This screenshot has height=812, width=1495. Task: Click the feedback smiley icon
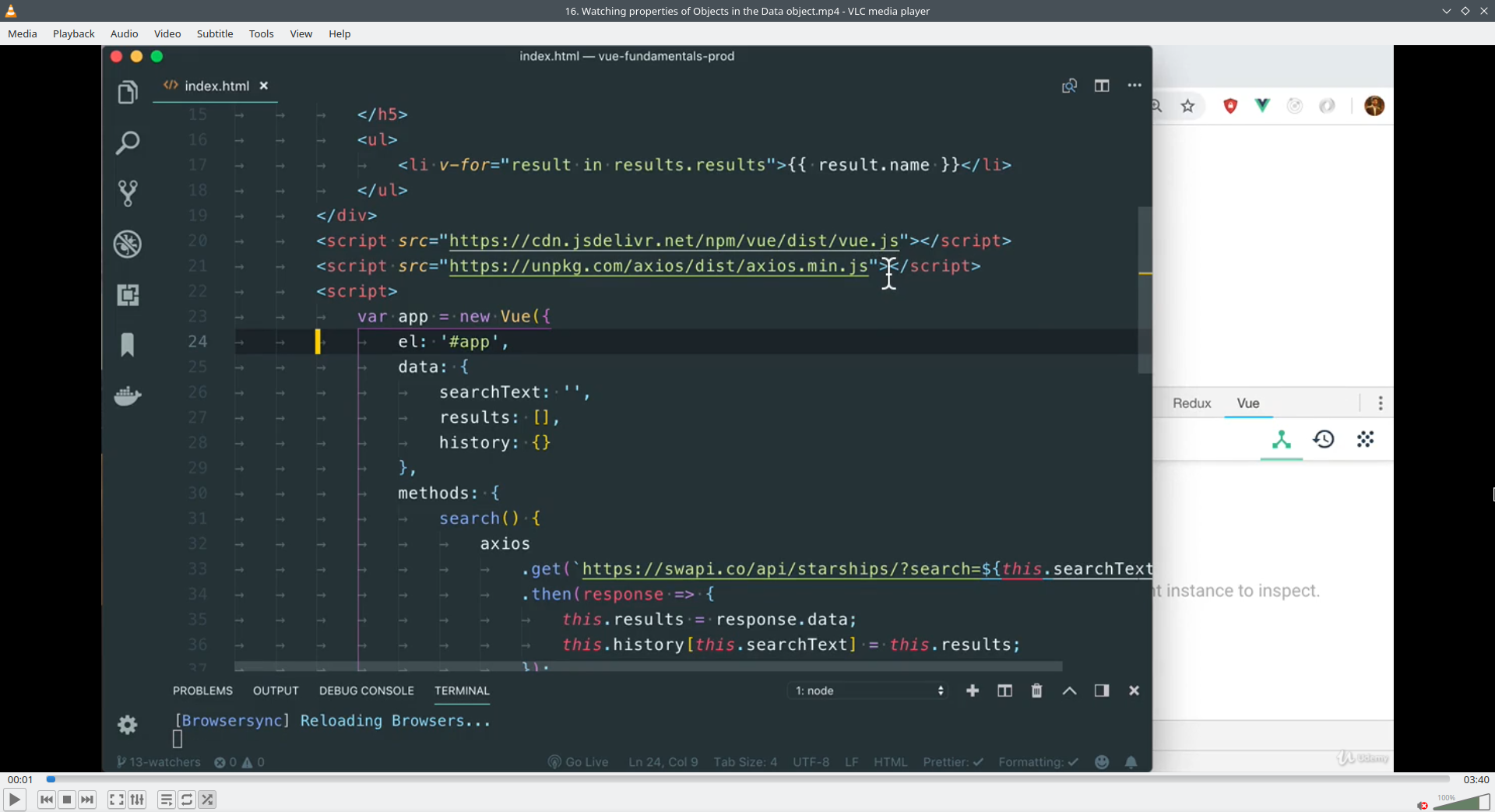[x=1102, y=762]
